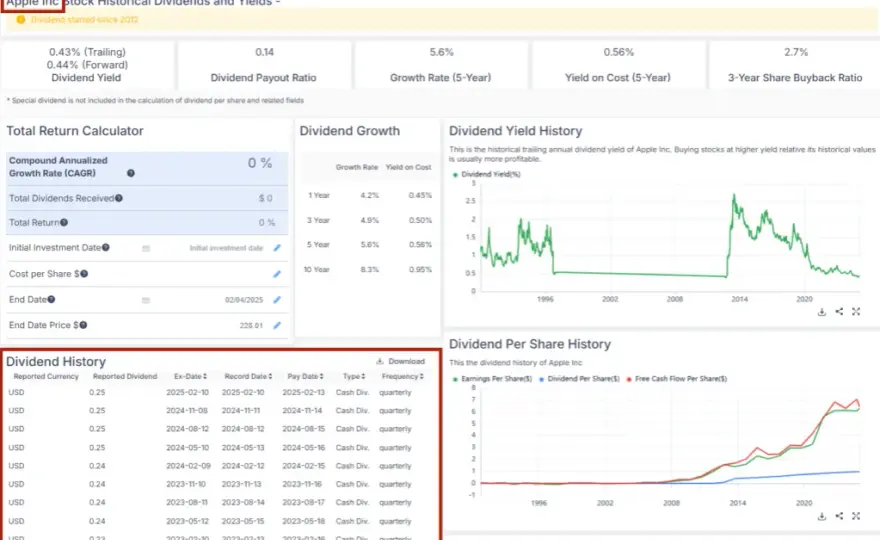This screenshot has width=880, height=540.
Task: Click pencil icon next to 02/04/2025 end date
Action: [277, 300]
